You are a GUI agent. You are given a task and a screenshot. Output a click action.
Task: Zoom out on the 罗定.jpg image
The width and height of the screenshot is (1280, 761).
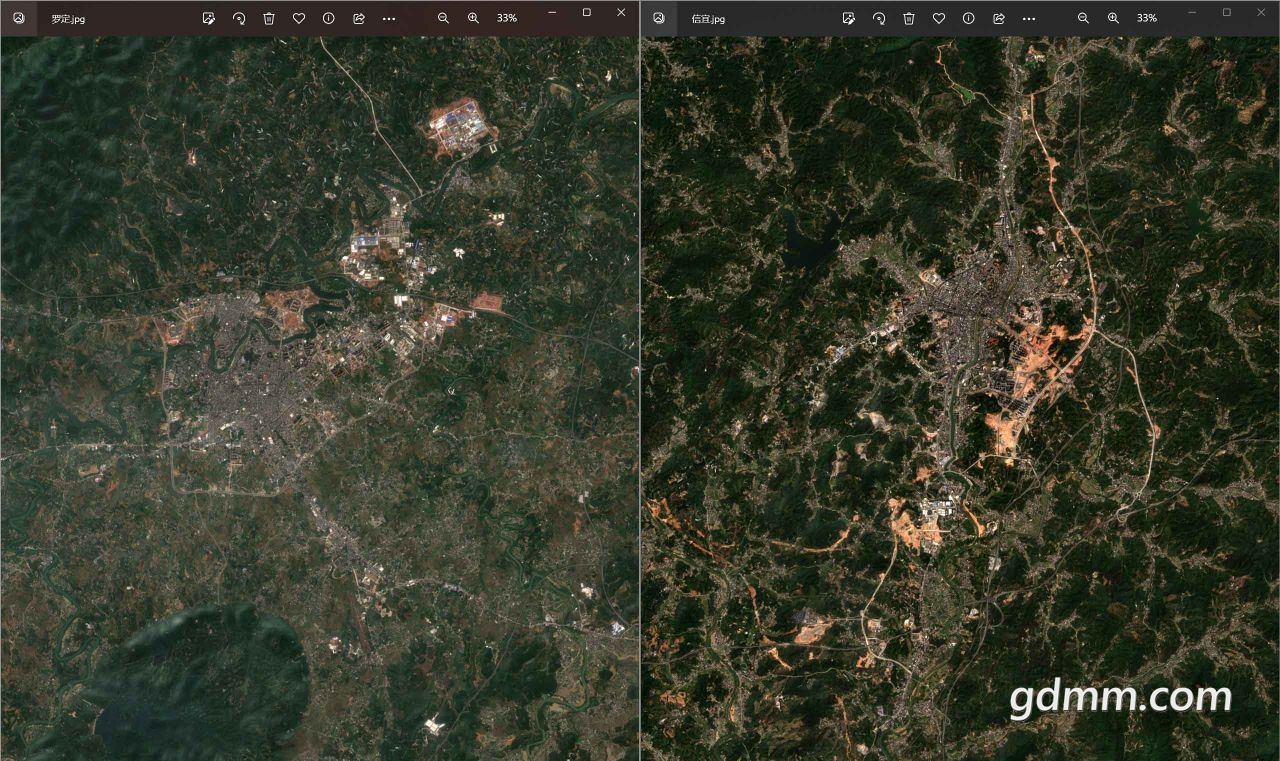443,18
